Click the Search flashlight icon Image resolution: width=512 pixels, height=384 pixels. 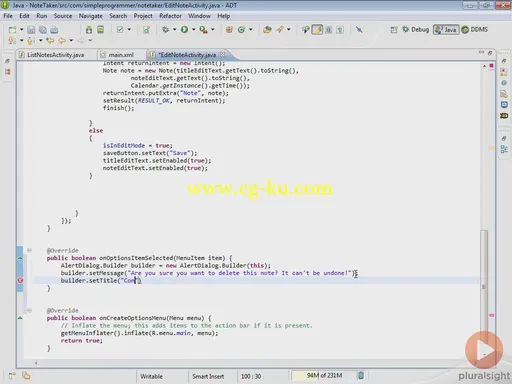(x=280, y=30)
